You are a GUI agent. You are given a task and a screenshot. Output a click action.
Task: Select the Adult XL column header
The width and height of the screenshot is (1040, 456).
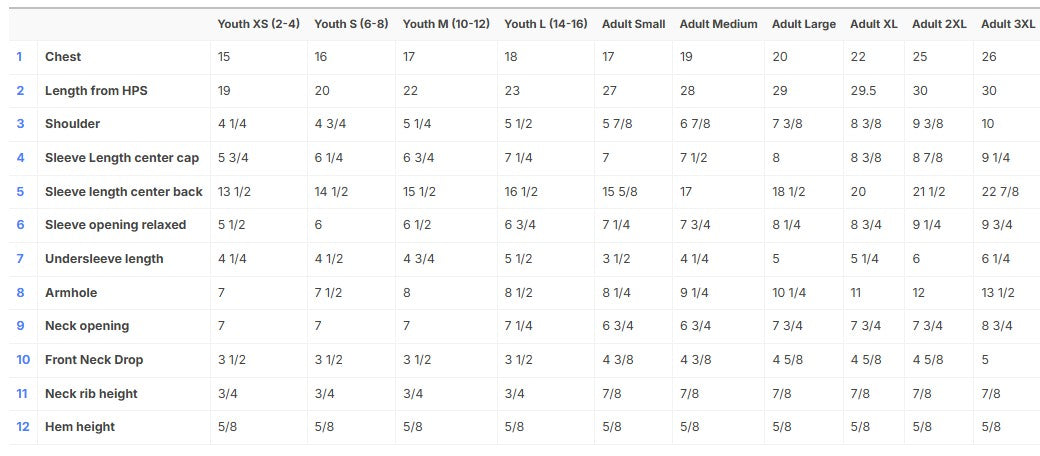[873, 24]
